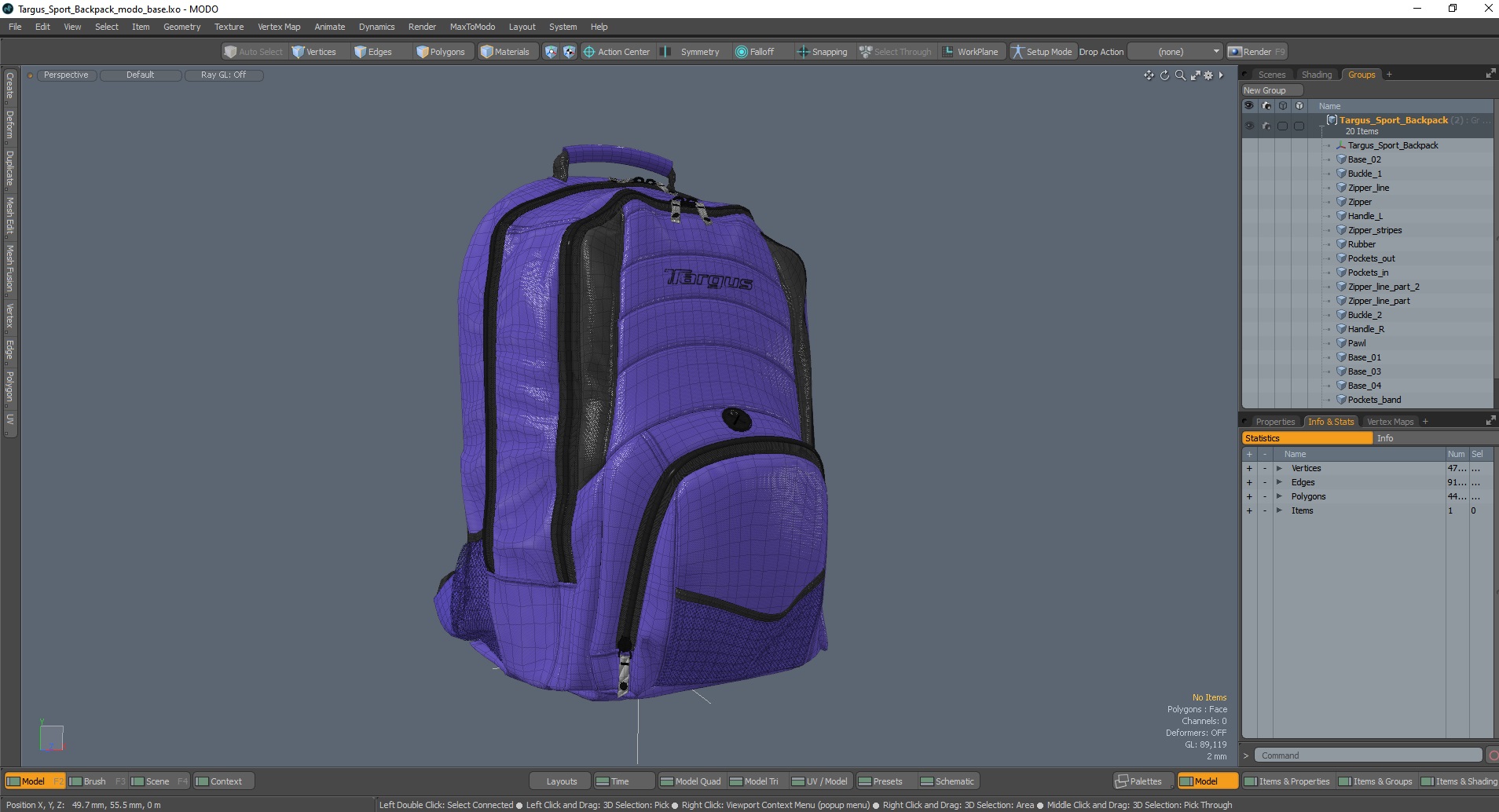The height and width of the screenshot is (812, 1499).
Task: Click the red command record icon
Action: pos(1493,755)
